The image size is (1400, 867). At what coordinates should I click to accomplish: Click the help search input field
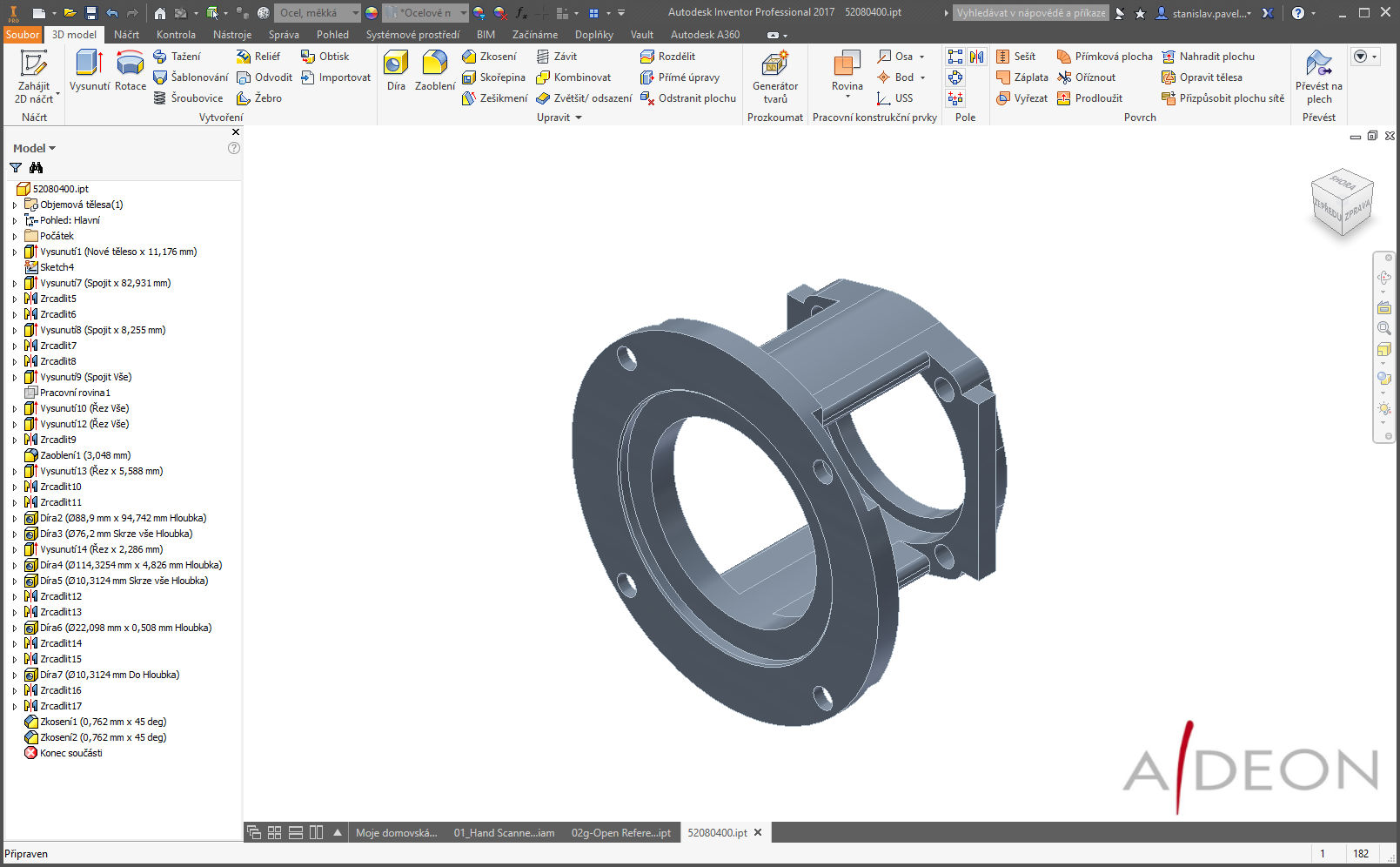(1030, 13)
